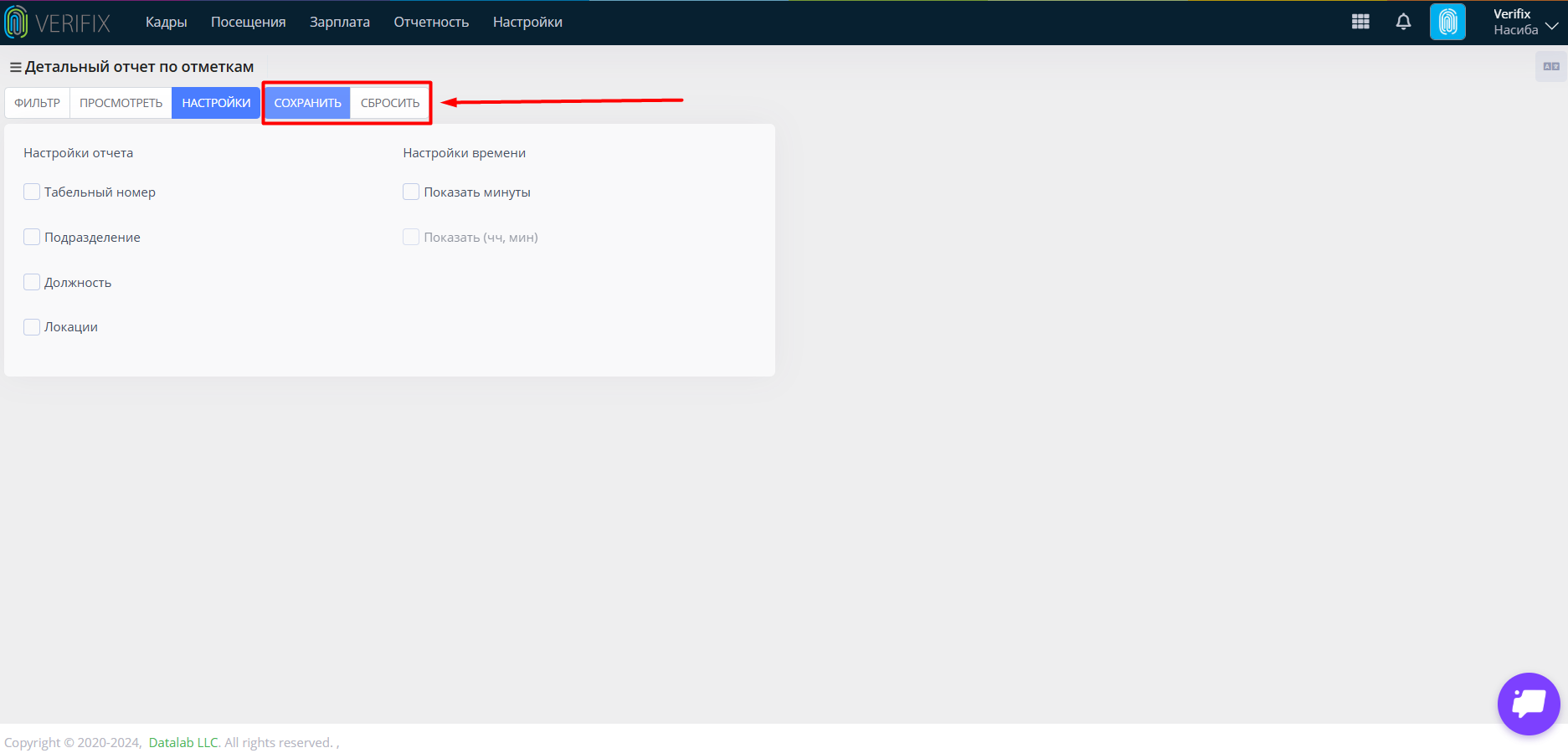The height and width of the screenshot is (753, 1568).
Task: Open the notifications bell
Action: (1403, 22)
